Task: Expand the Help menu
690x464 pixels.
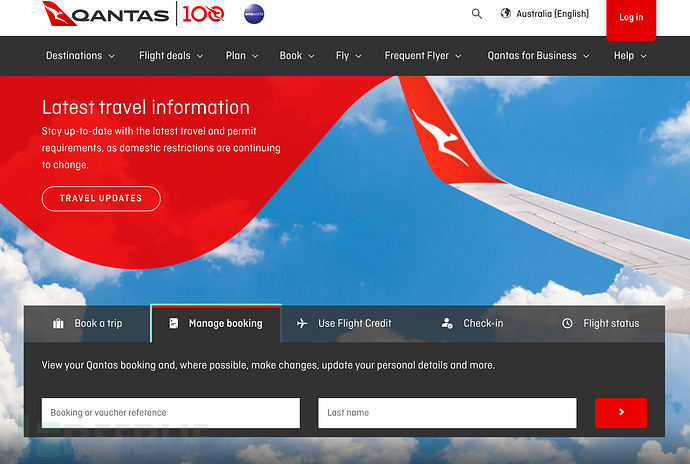Action: (630, 56)
